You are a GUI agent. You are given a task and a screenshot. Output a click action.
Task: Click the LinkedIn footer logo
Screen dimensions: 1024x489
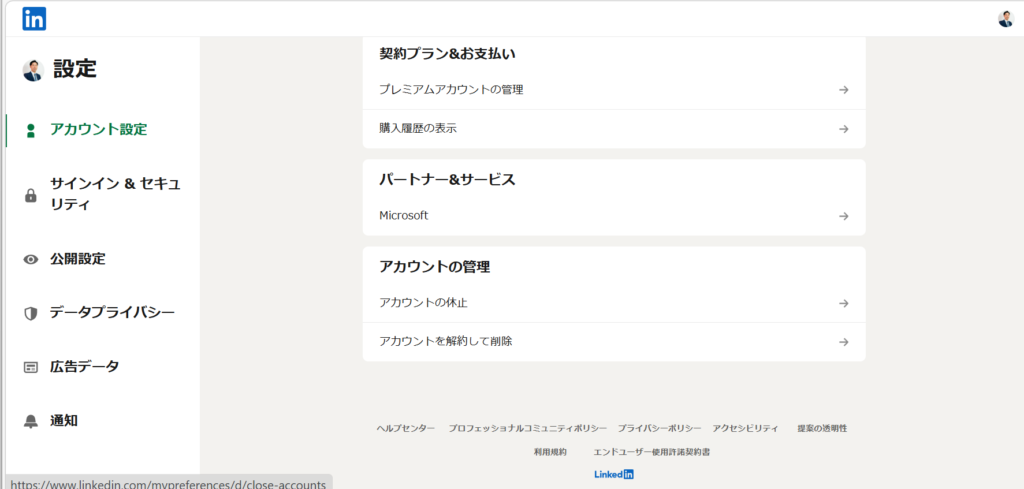(614, 474)
